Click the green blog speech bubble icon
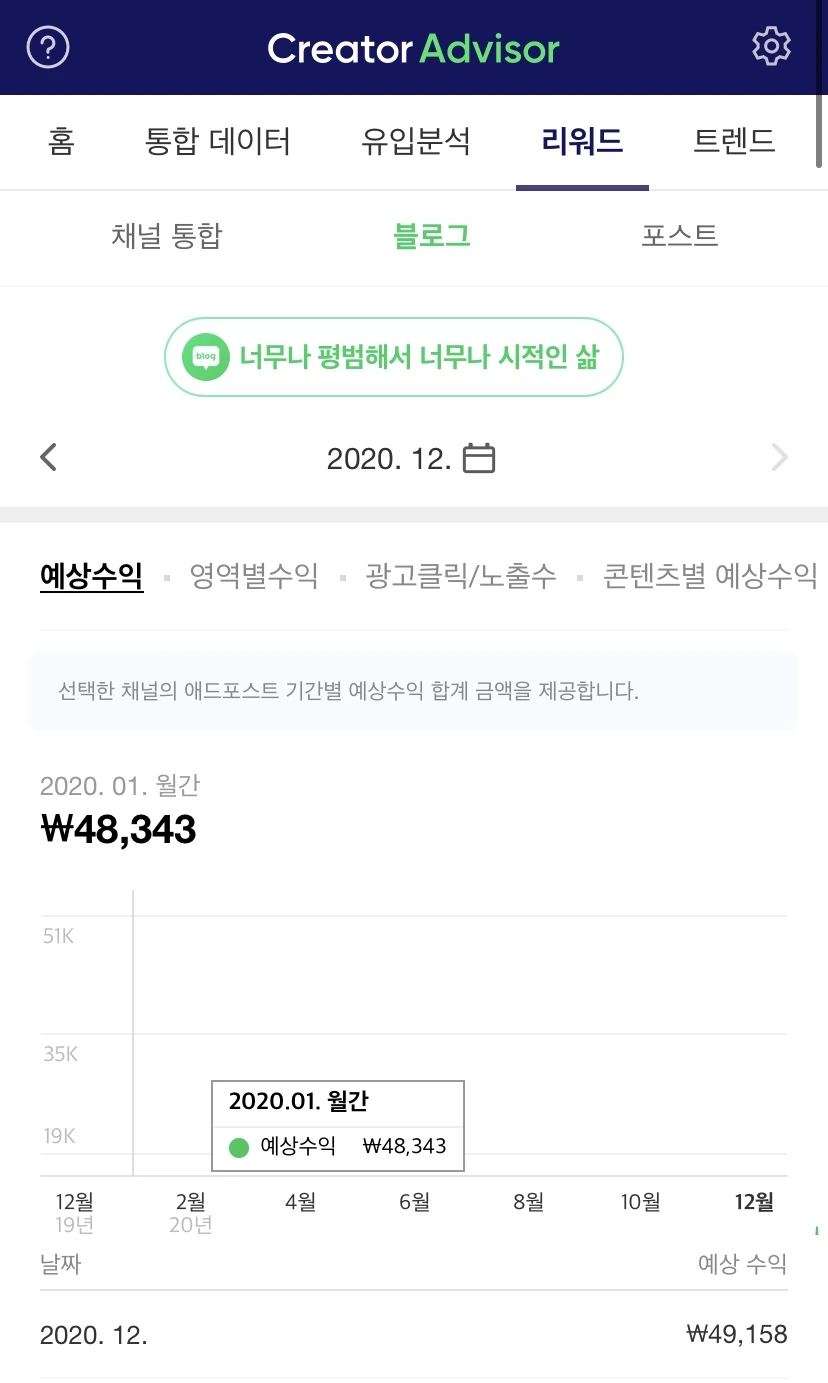The image size is (828, 1383). (x=206, y=356)
